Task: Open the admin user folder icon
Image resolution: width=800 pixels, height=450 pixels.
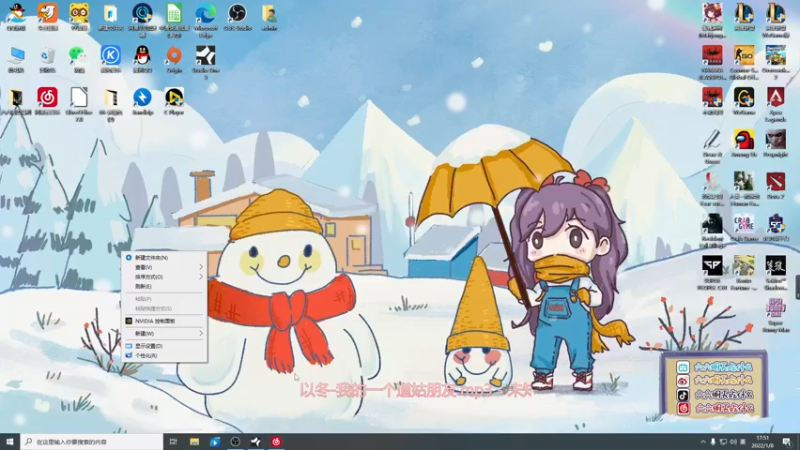Action: coord(269,17)
